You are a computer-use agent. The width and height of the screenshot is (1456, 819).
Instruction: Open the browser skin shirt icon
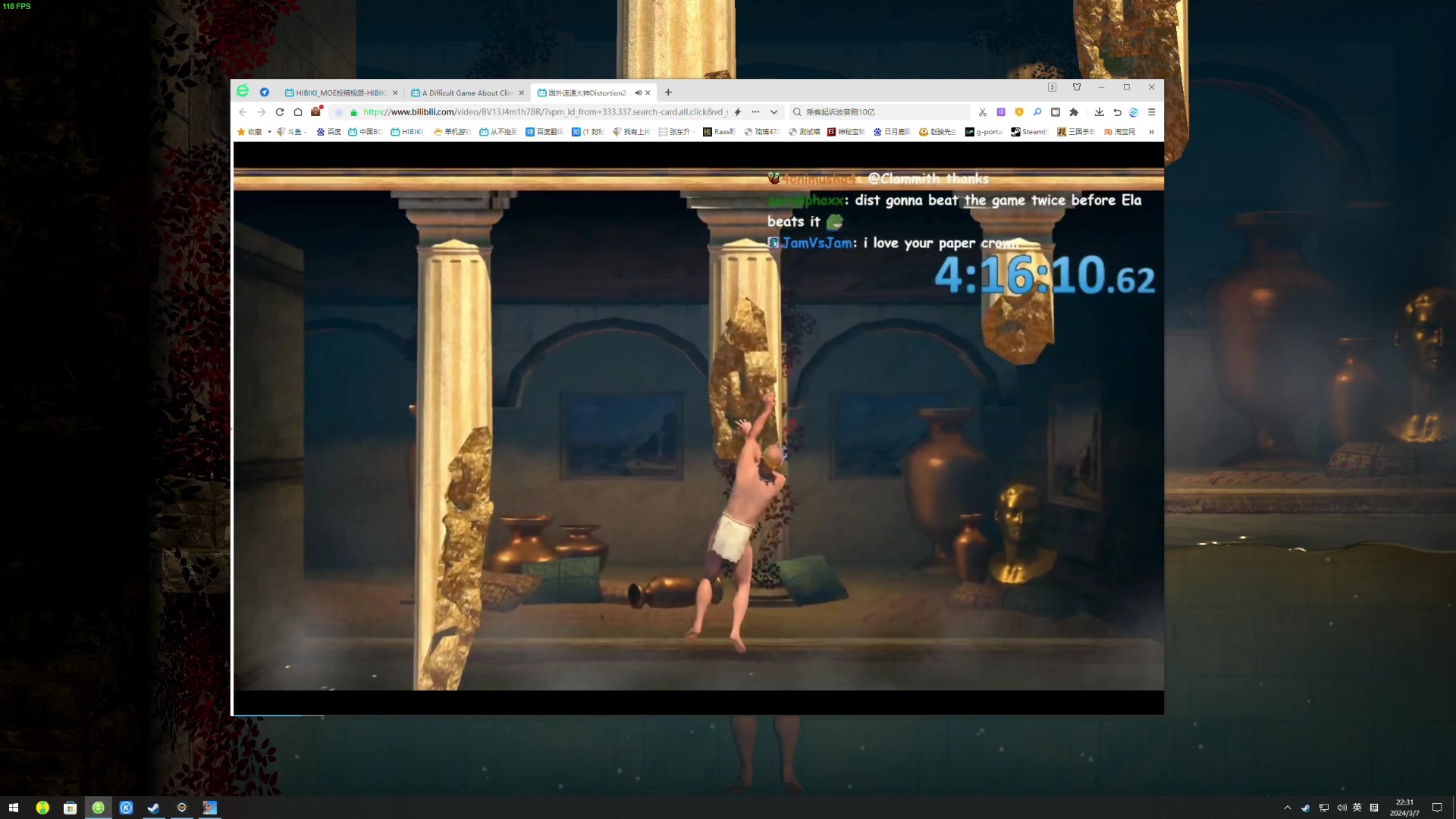[x=1077, y=87]
